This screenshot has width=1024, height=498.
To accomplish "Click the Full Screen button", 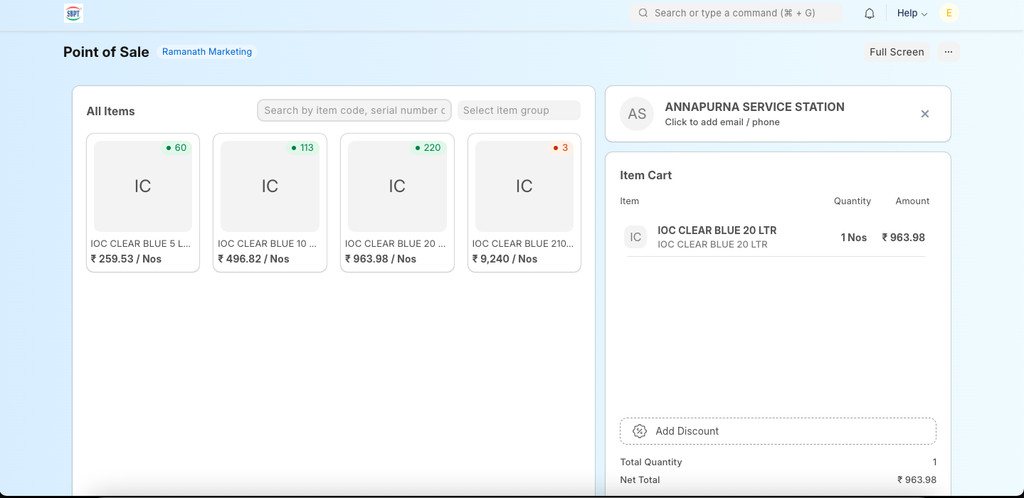I will (x=897, y=52).
